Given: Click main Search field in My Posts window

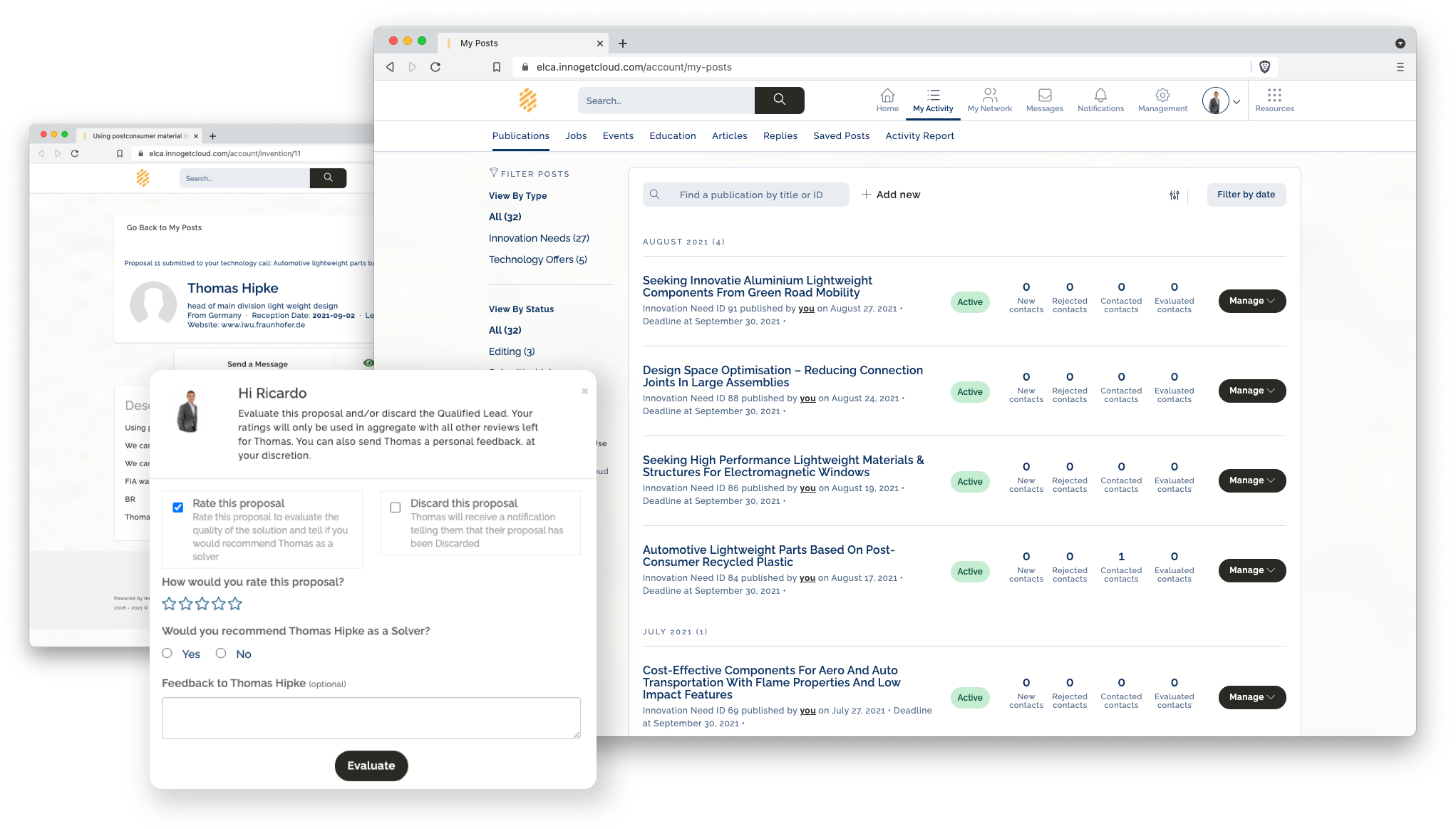Looking at the screenshot, I should pos(666,101).
